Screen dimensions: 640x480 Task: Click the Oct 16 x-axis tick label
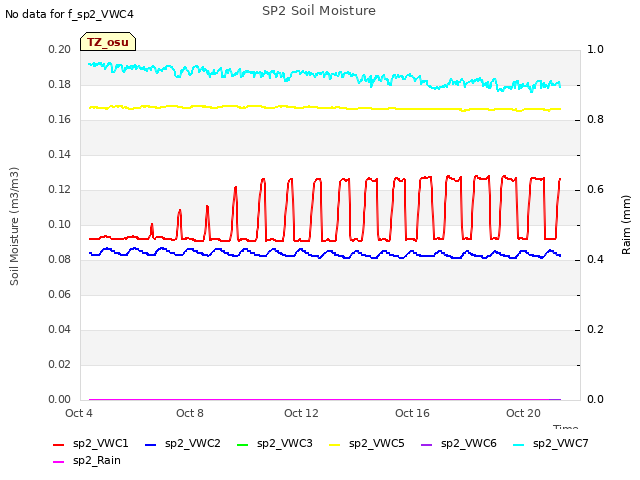412,413
